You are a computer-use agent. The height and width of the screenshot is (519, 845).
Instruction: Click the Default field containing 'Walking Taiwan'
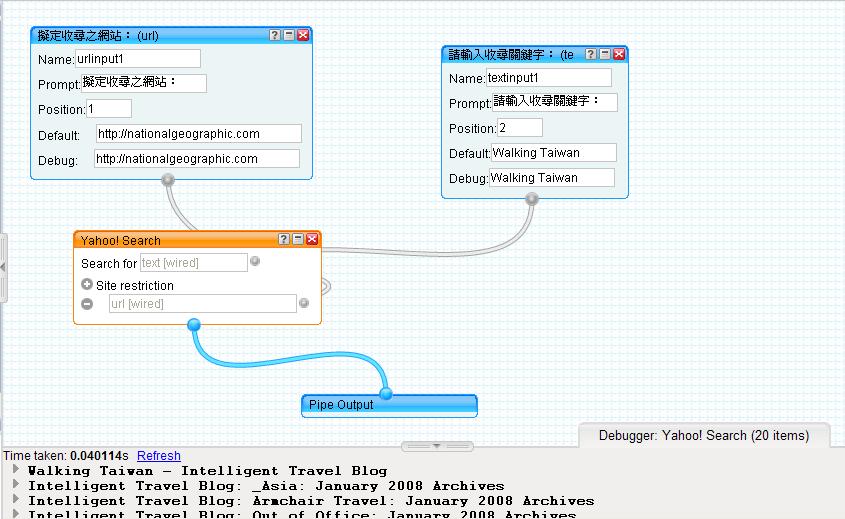click(553, 153)
